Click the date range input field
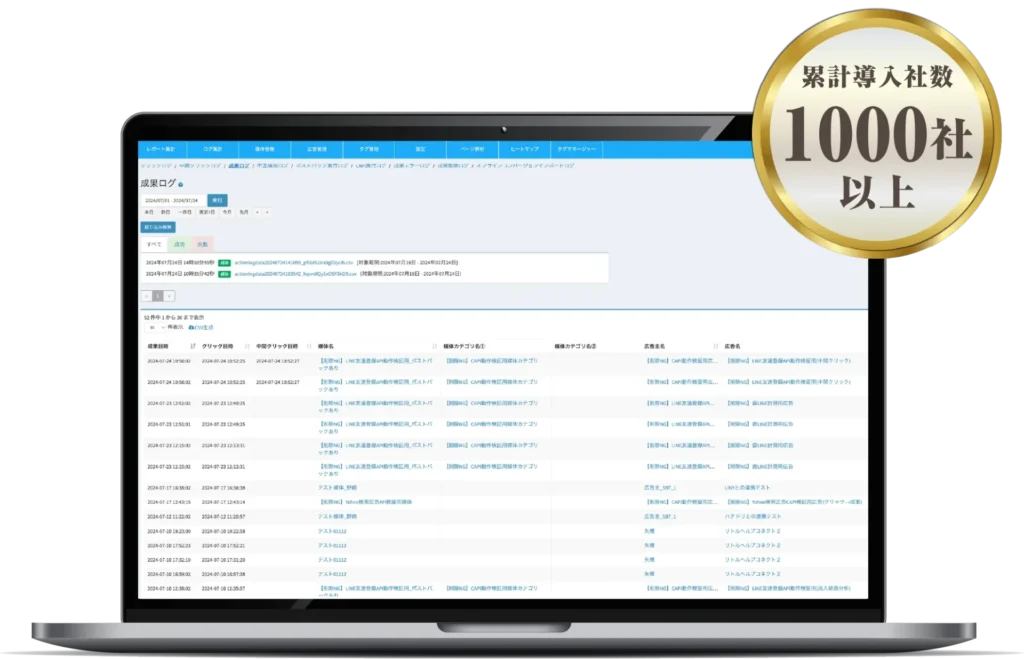1024x659 pixels. click(x=173, y=200)
